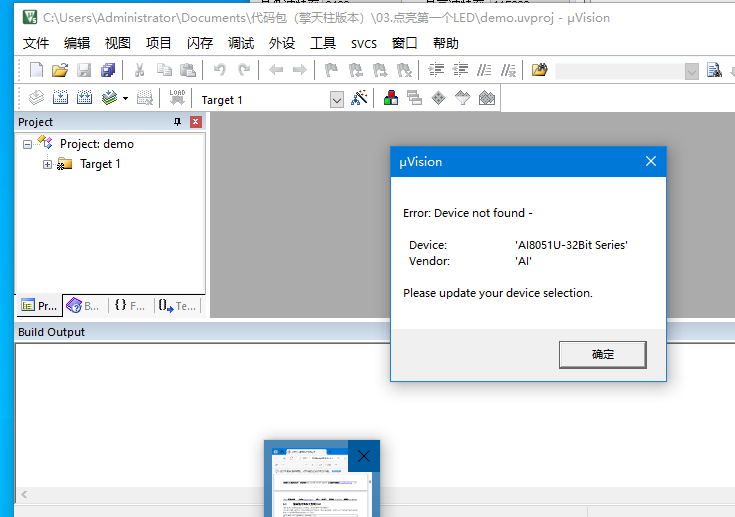The height and width of the screenshot is (517, 735).
Task: Expand the Target 1 folder node
Action: [47, 165]
